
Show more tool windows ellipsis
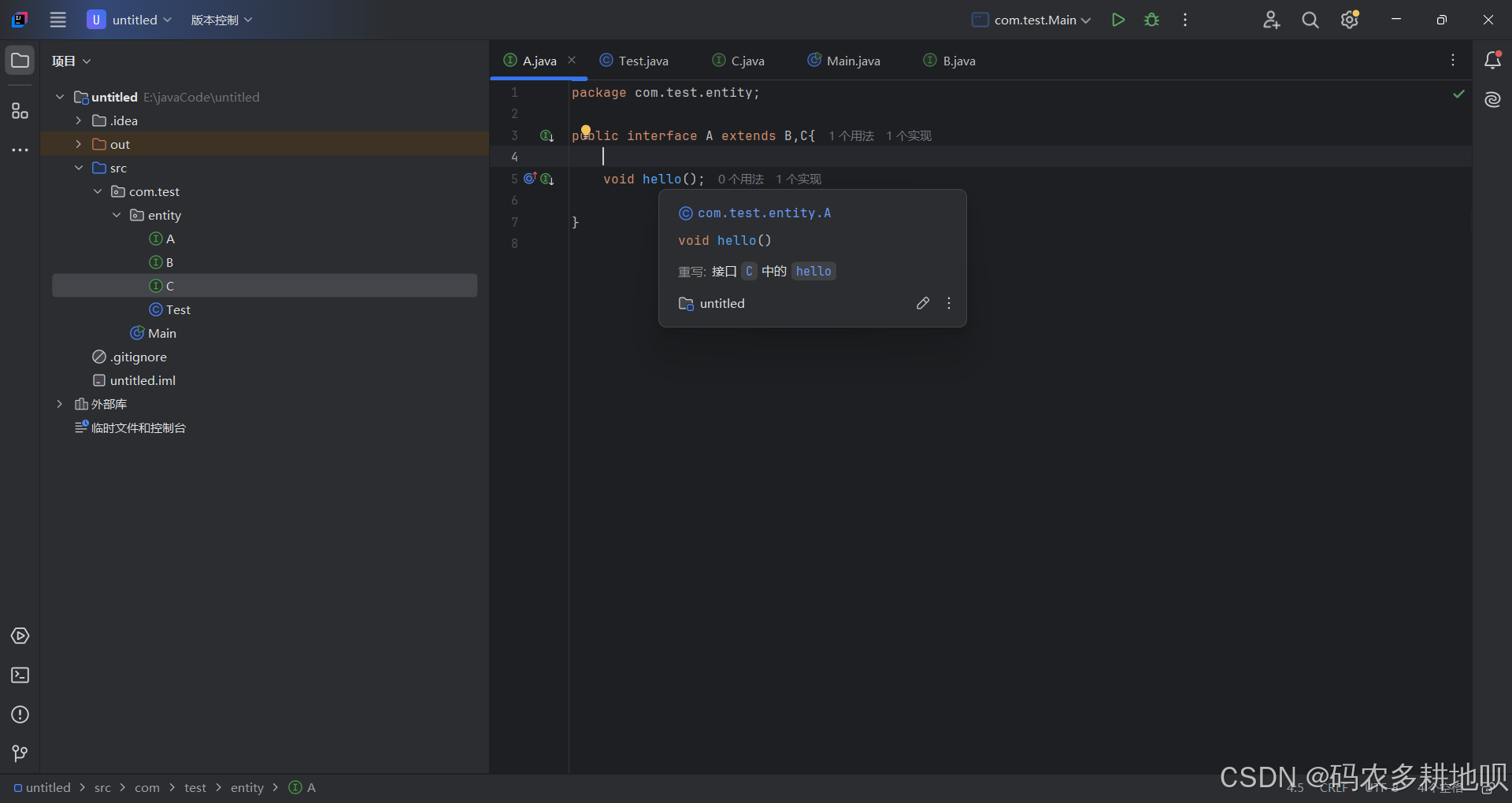pos(20,150)
